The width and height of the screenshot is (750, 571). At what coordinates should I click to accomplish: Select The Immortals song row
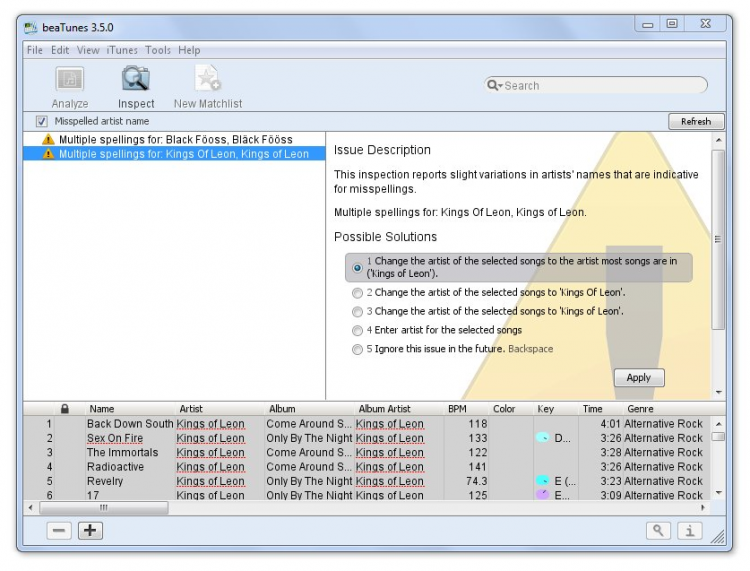point(367,452)
